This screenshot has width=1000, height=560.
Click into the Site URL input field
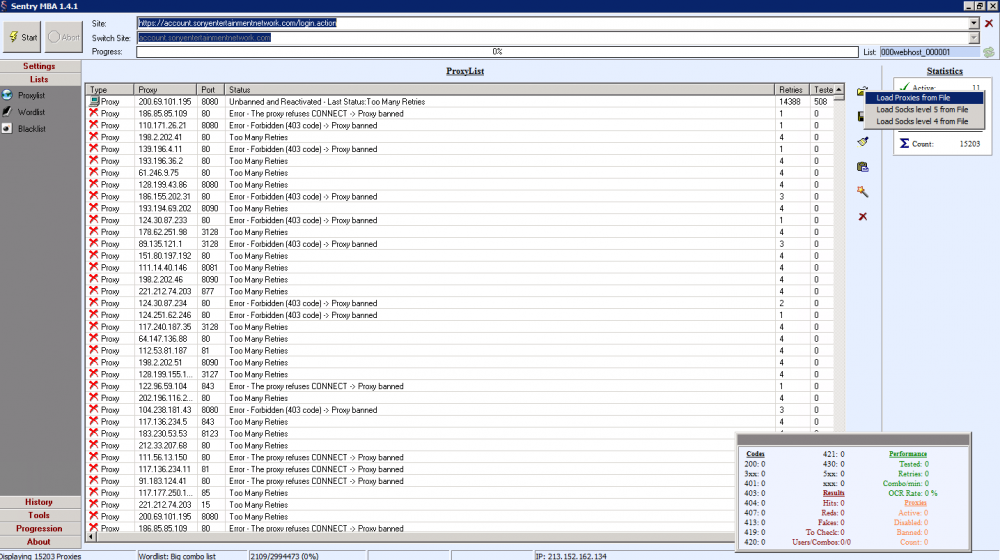(552, 24)
